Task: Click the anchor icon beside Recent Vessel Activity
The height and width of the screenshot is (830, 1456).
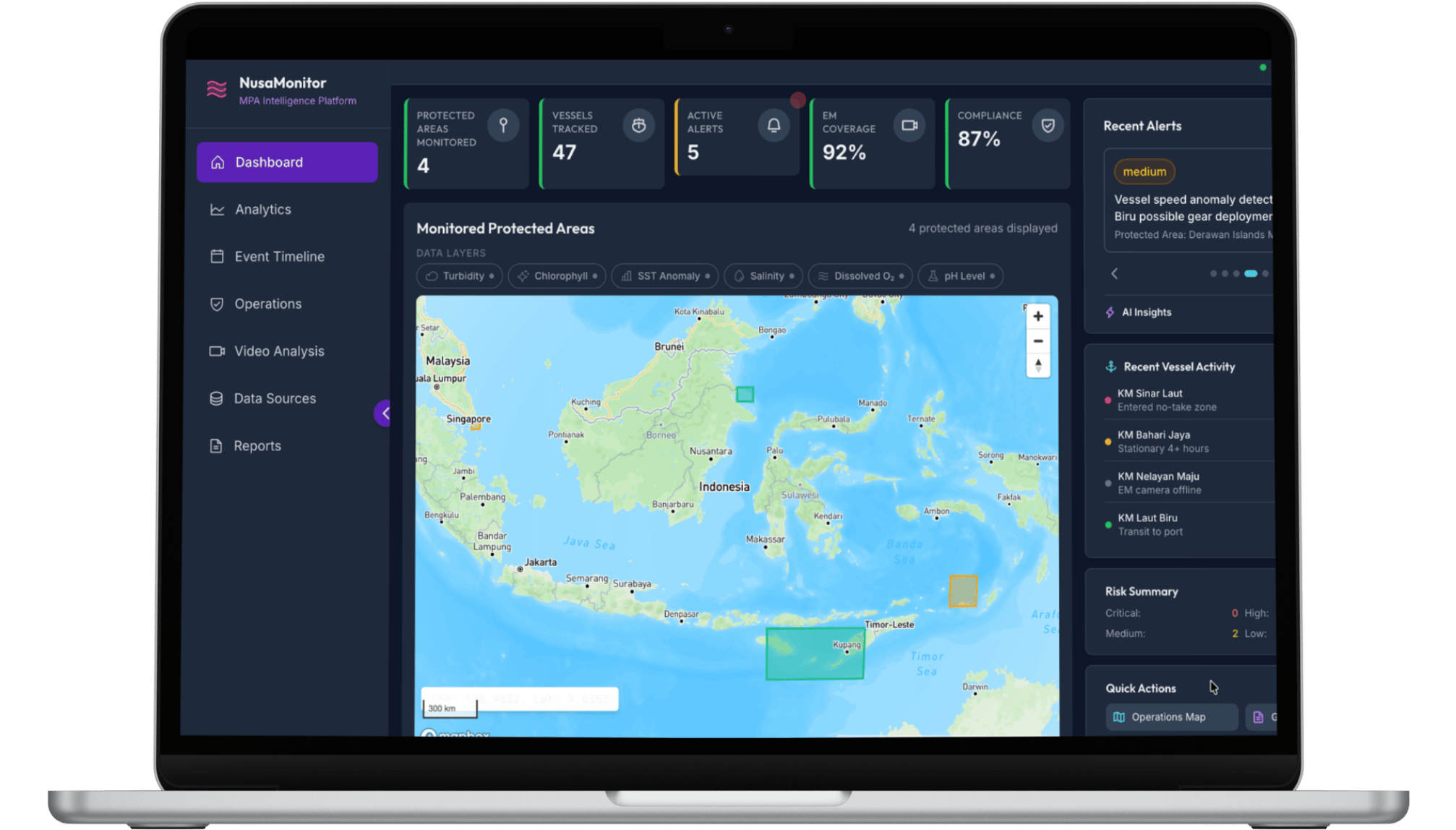Action: pyautogui.click(x=1110, y=367)
